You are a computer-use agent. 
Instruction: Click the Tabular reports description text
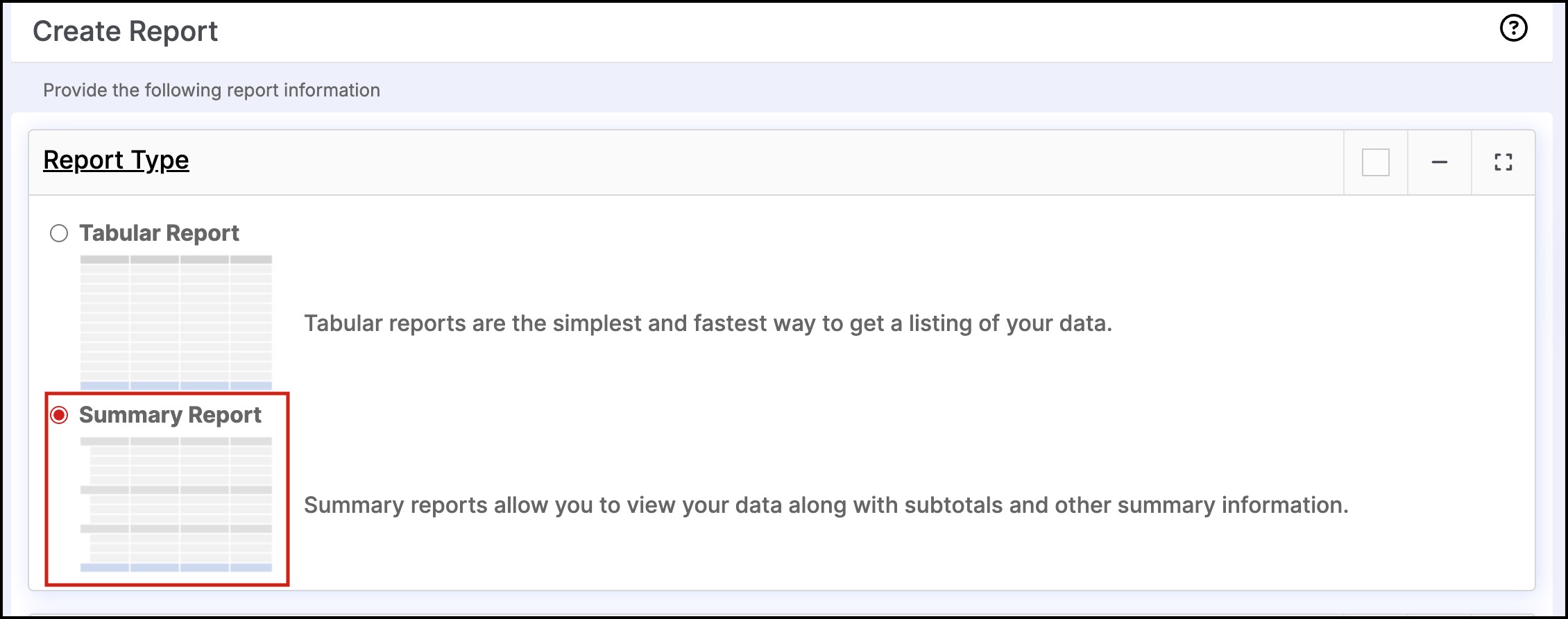[708, 323]
